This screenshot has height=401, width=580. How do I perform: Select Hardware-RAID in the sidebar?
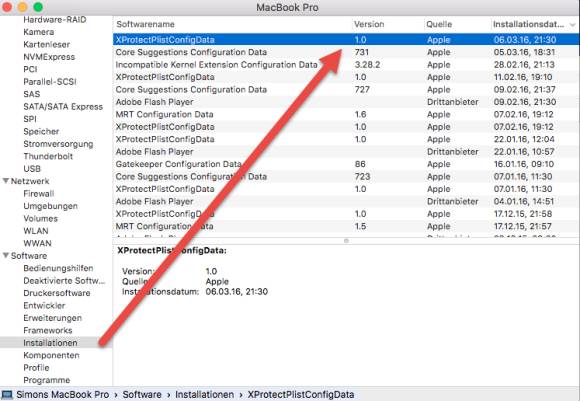pos(55,20)
